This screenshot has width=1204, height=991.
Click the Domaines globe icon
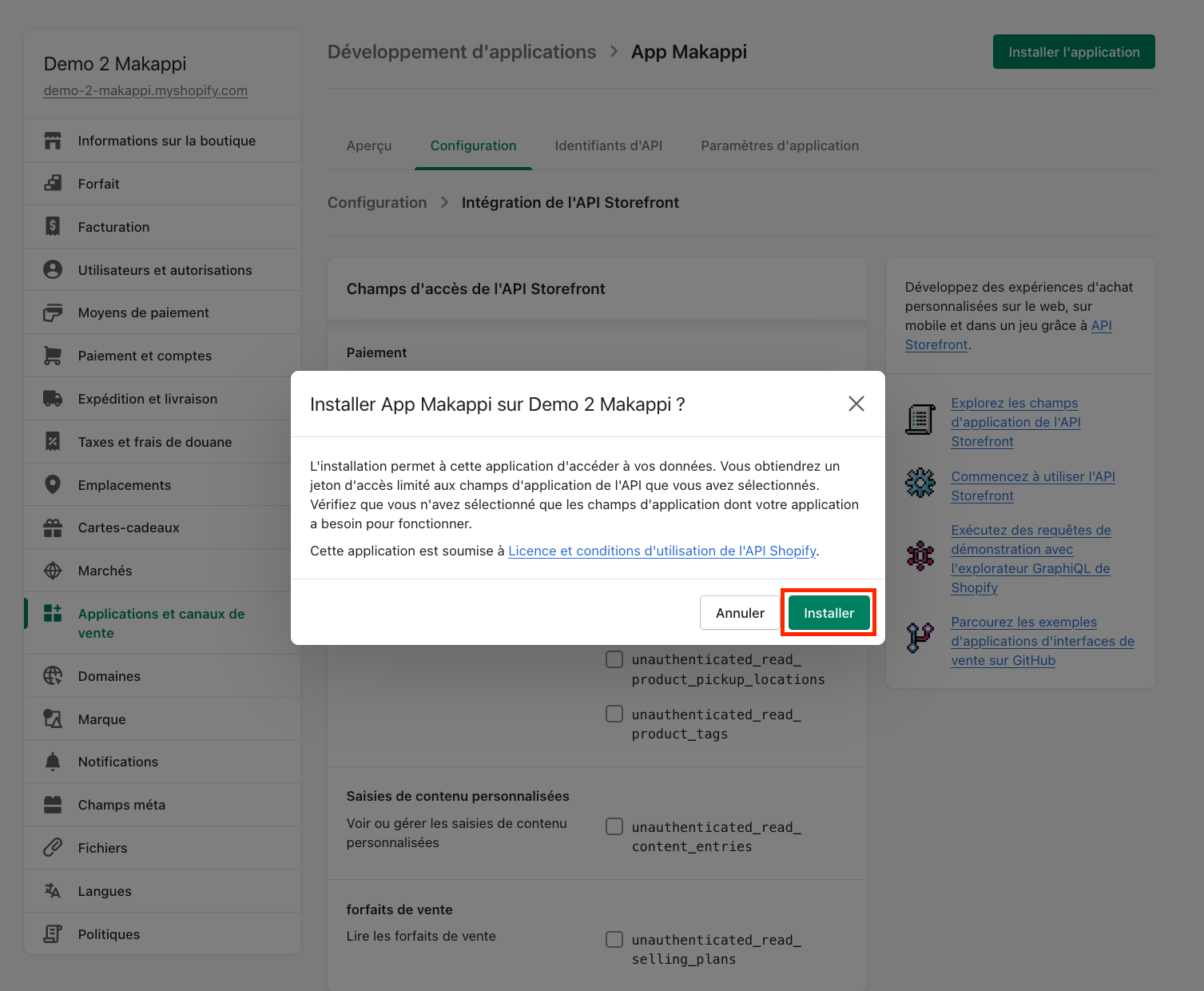53,676
